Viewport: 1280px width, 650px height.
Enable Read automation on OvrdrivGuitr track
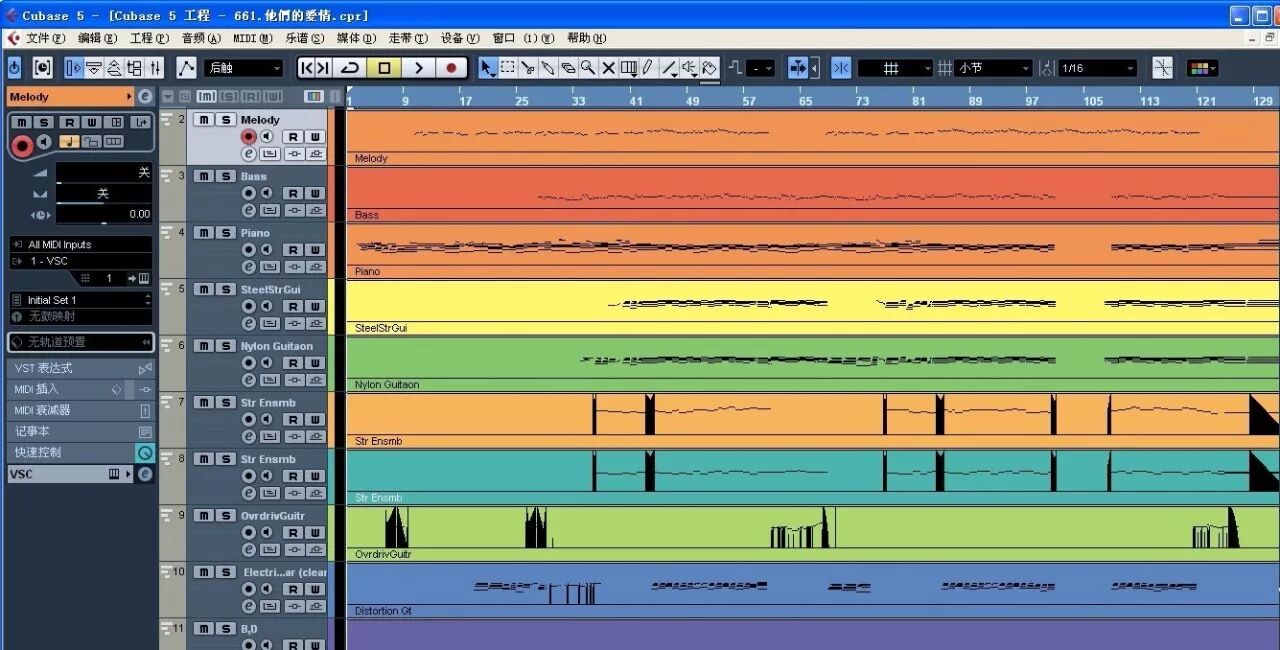(294, 533)
